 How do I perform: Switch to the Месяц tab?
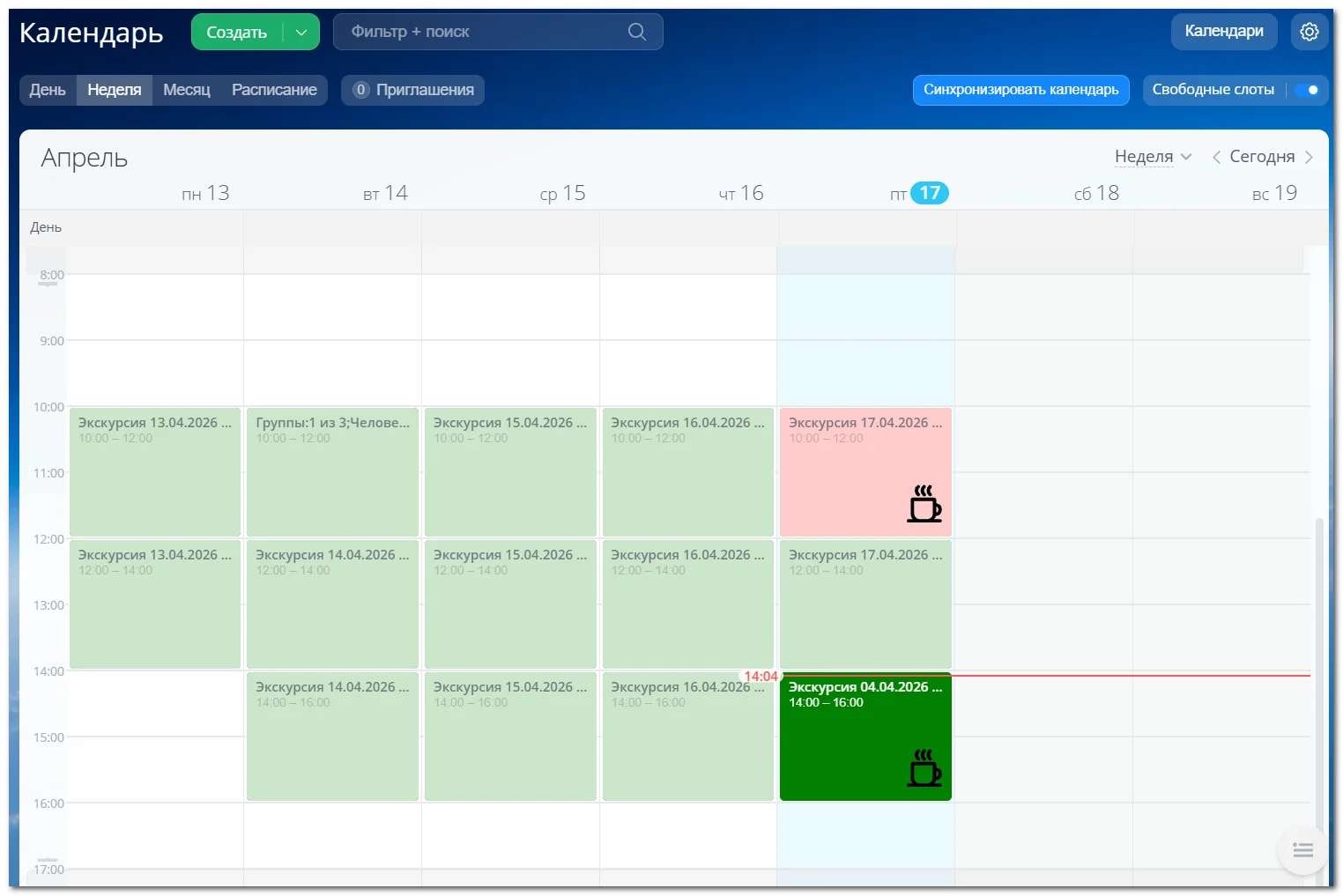tap(186, 90)
